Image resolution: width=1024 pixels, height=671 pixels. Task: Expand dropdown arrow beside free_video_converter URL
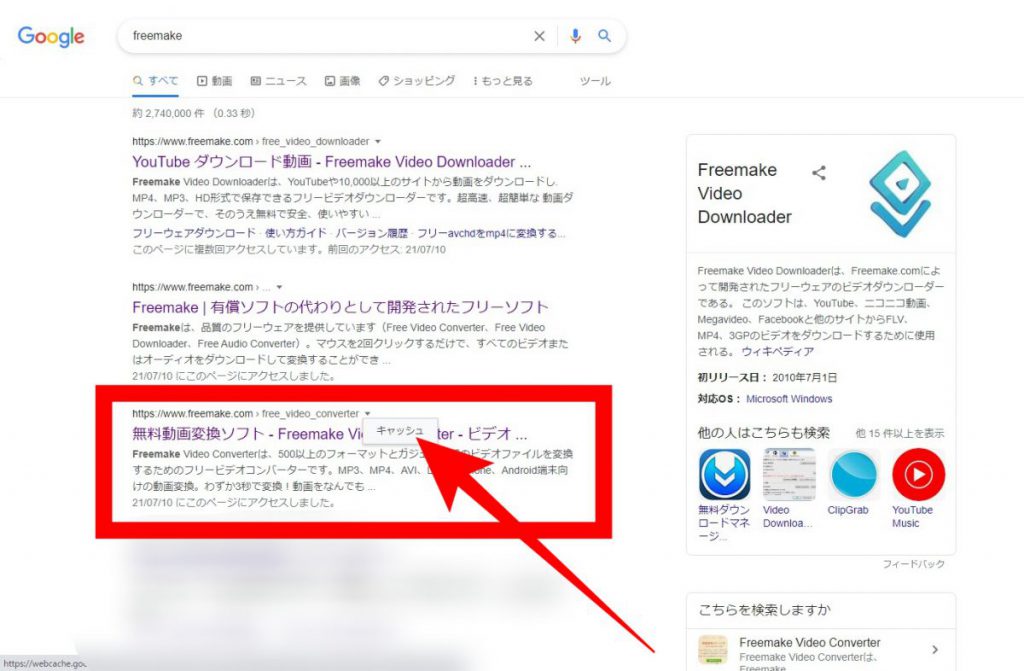point(368,414)
